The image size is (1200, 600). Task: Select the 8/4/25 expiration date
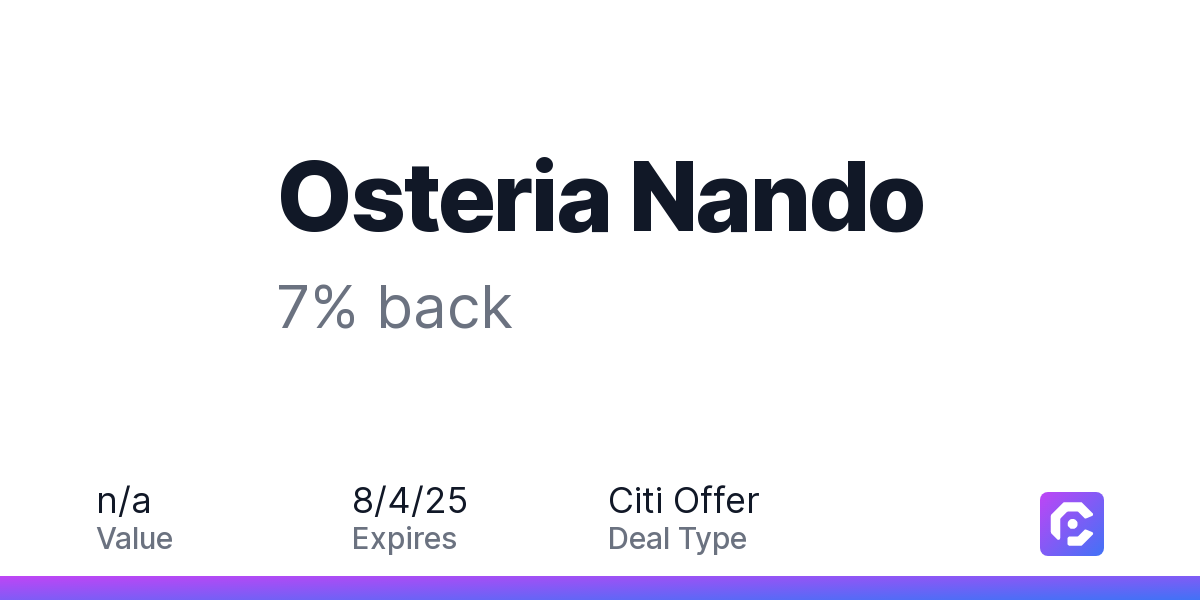pyautogui.click(x=410, y=500)
